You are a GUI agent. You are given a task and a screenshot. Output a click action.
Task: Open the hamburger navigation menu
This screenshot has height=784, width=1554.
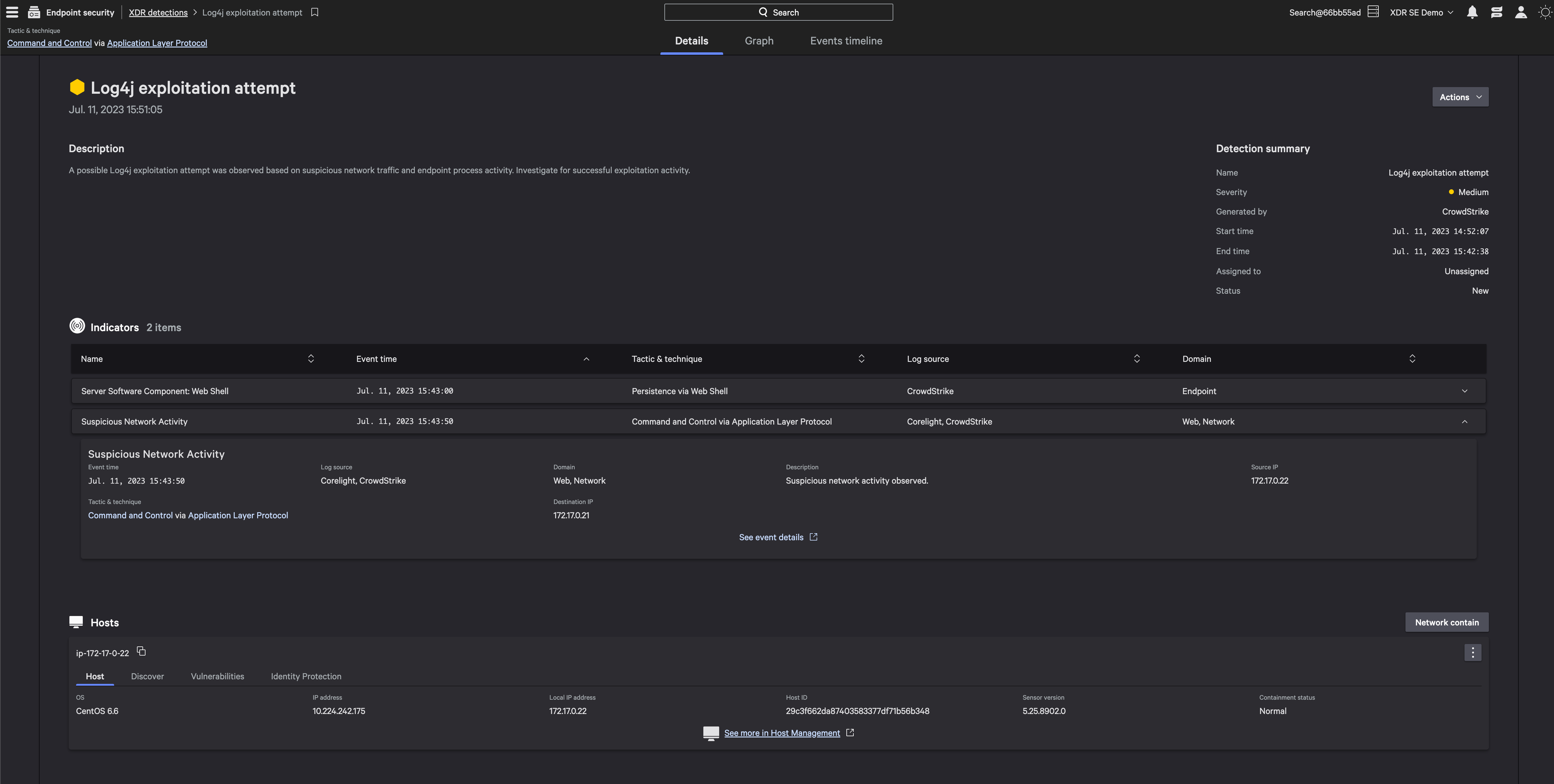coord(12,12)
